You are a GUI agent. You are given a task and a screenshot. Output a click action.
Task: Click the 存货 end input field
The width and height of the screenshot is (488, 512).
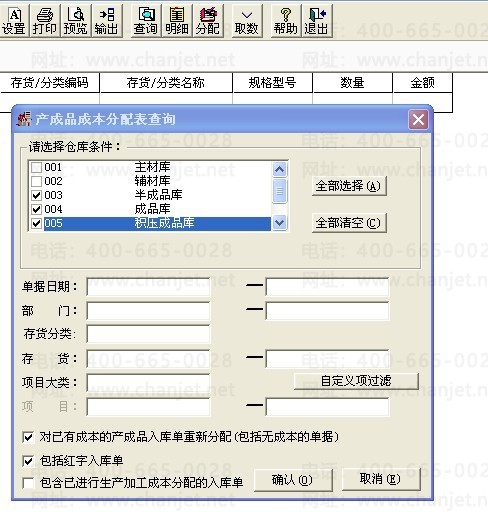pyautogui.click(x=327, y=358)
